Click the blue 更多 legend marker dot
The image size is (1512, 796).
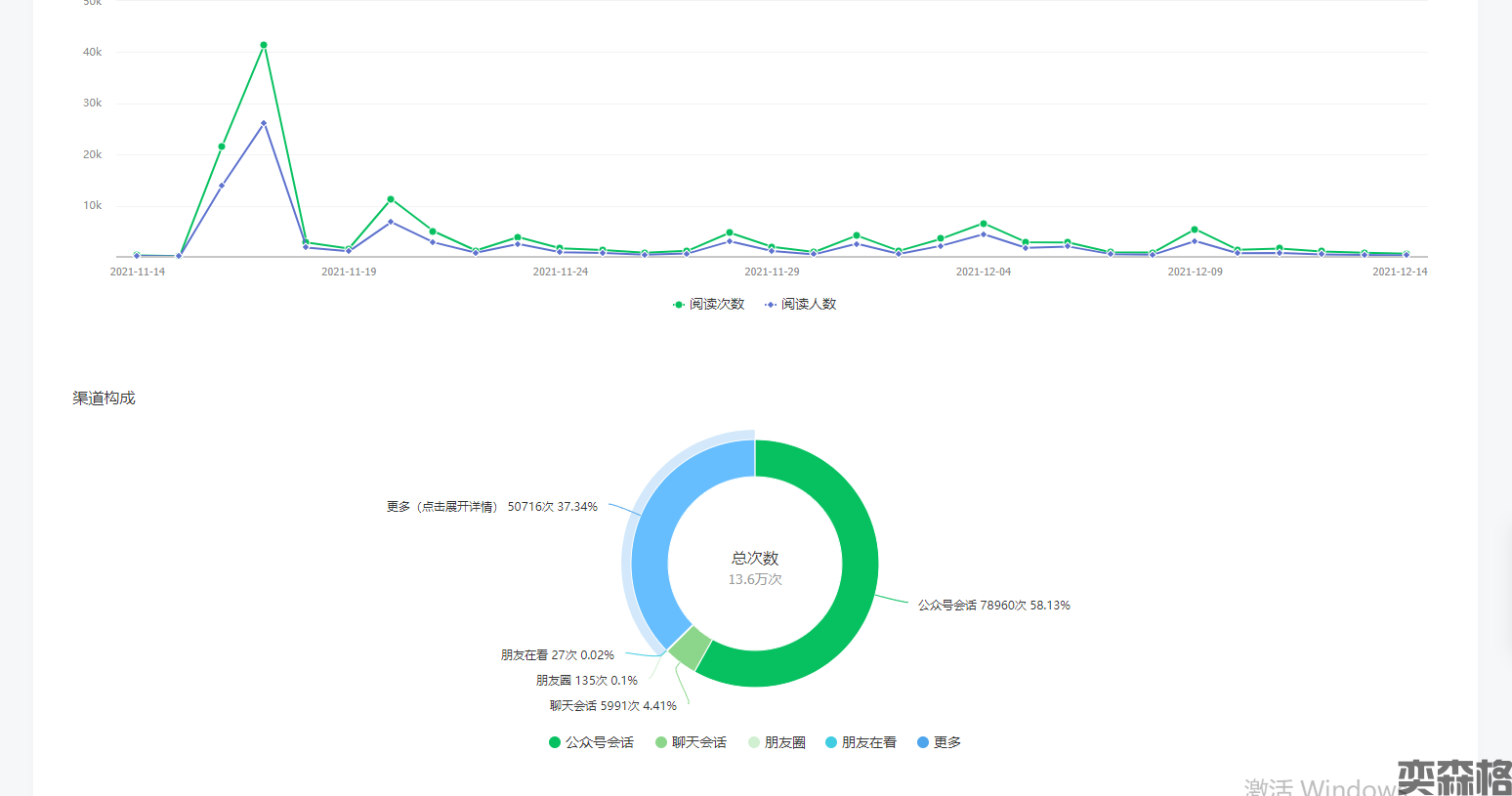[x=923, y=742]
